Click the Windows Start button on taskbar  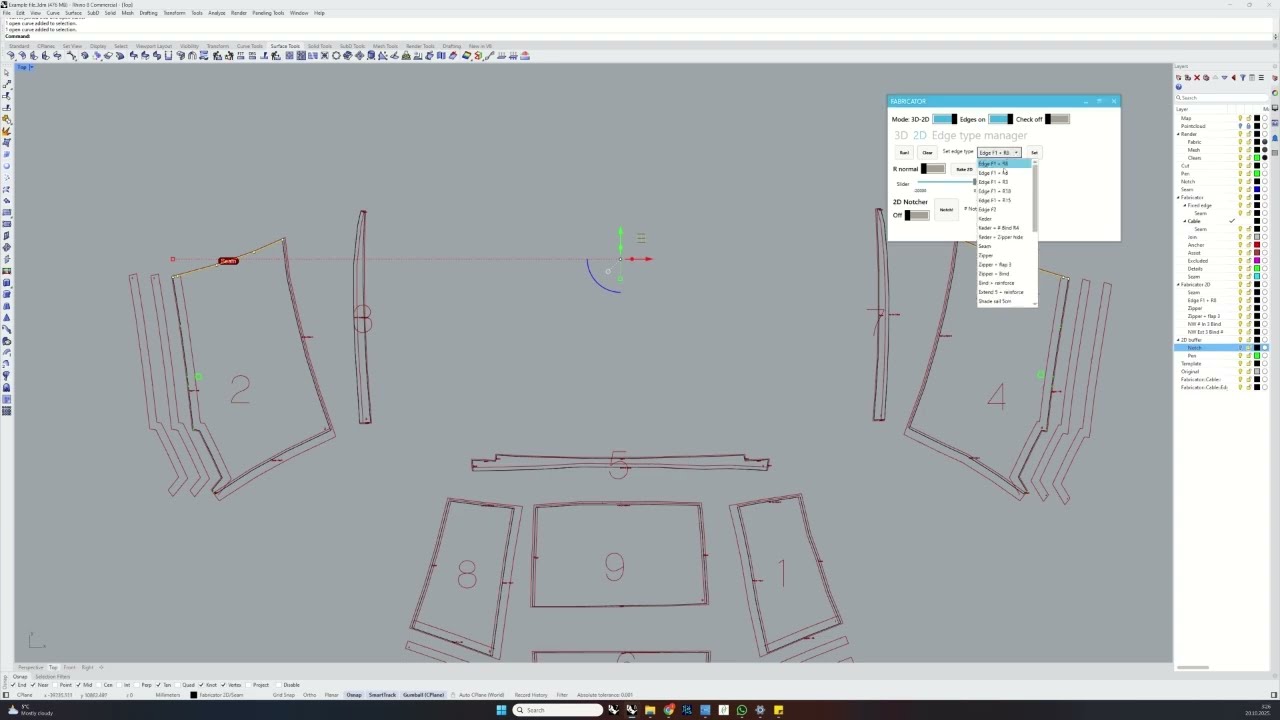pos(501,710)
